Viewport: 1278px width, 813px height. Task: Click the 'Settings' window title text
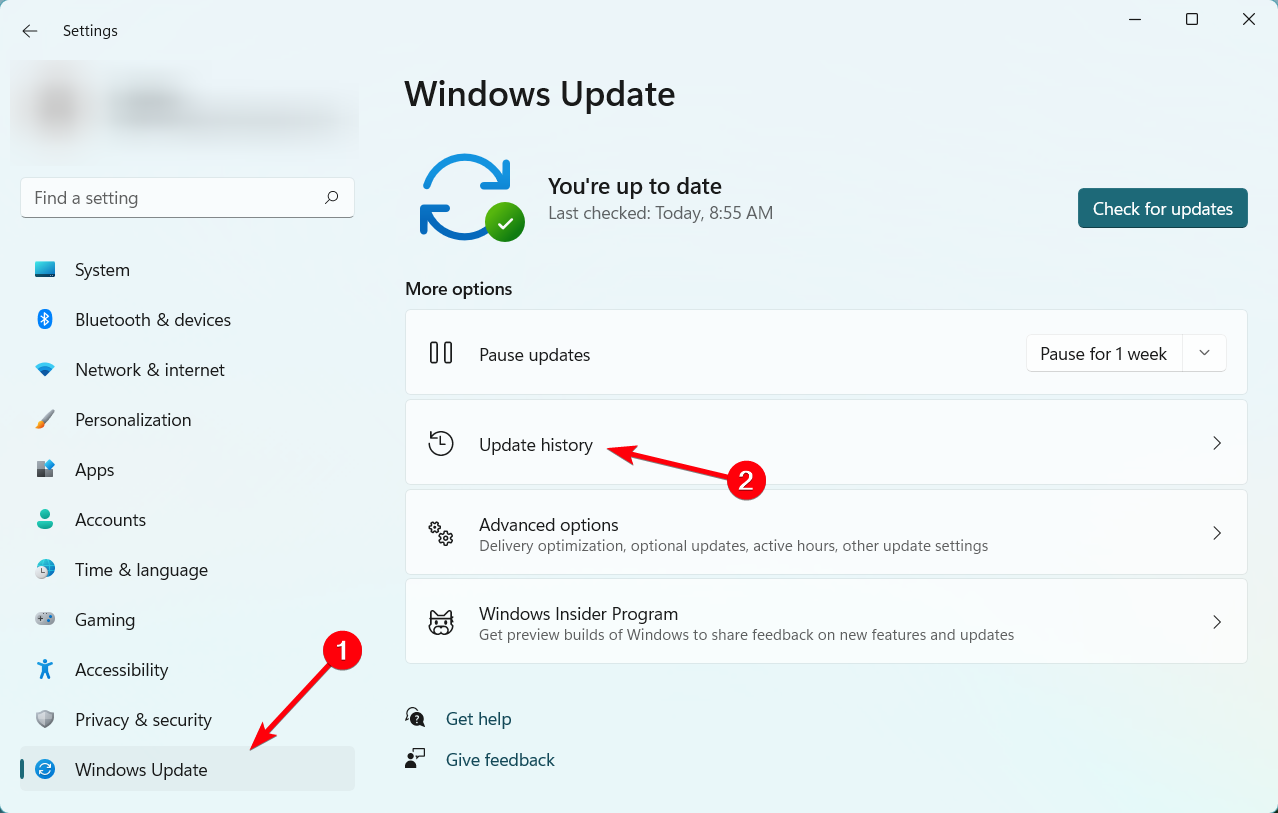90,31
